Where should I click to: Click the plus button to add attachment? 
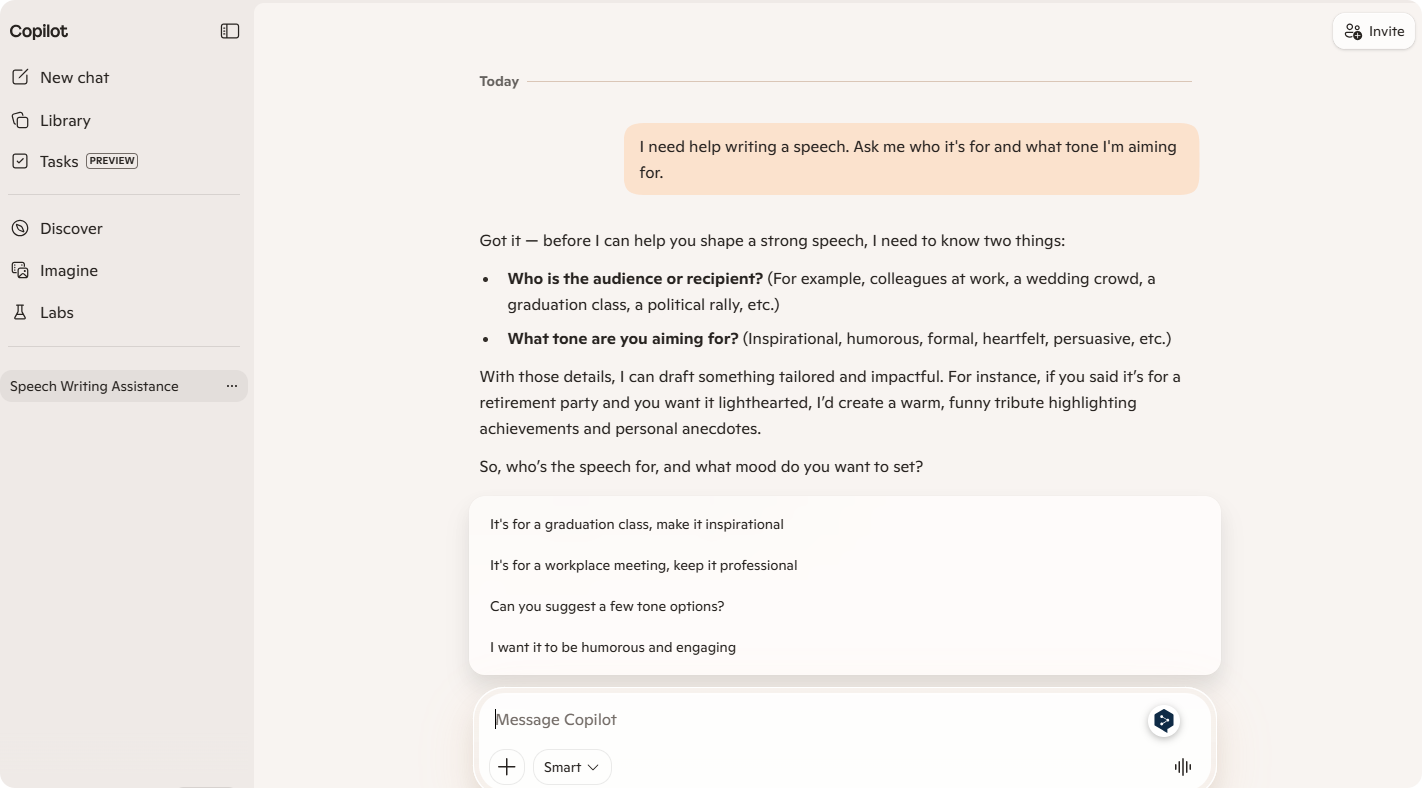(x=507, y=767)
